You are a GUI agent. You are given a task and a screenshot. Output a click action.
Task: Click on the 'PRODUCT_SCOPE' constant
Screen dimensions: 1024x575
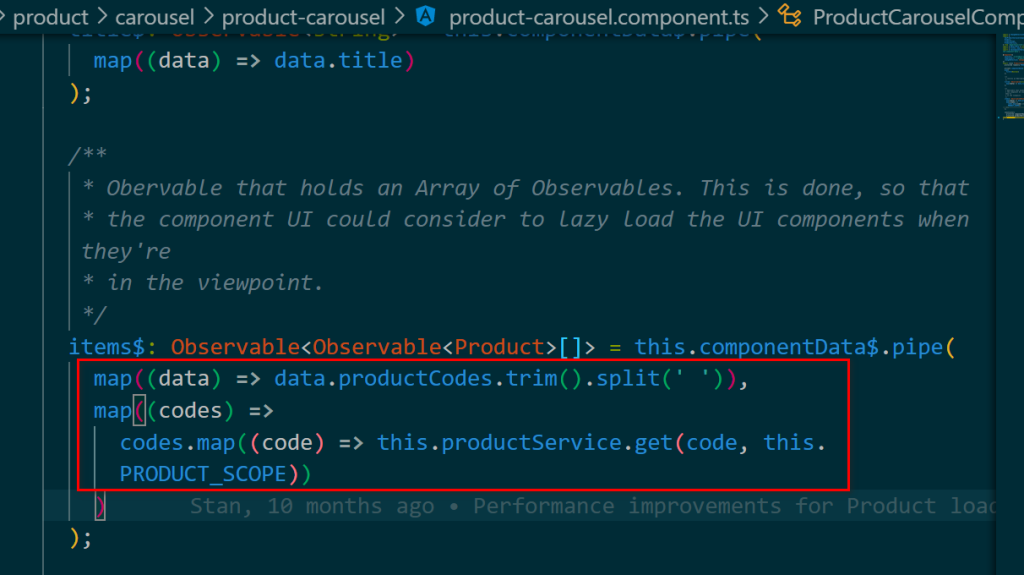pyautogui.click(x=203, y=474)
